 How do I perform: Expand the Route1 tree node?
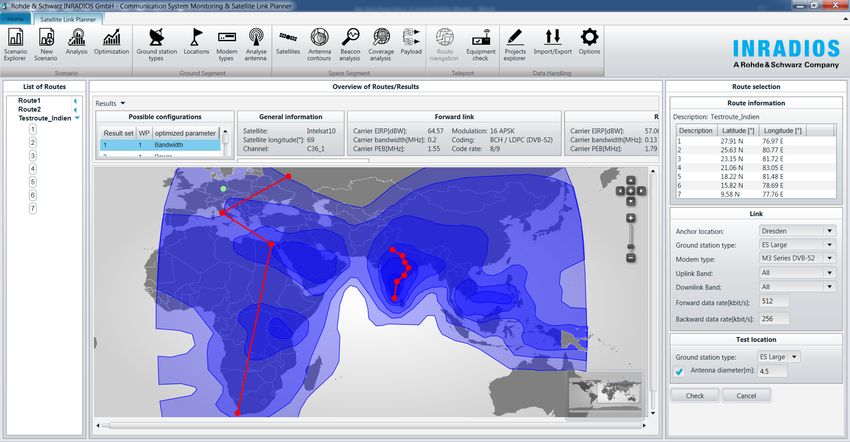[x=75, y=101]
